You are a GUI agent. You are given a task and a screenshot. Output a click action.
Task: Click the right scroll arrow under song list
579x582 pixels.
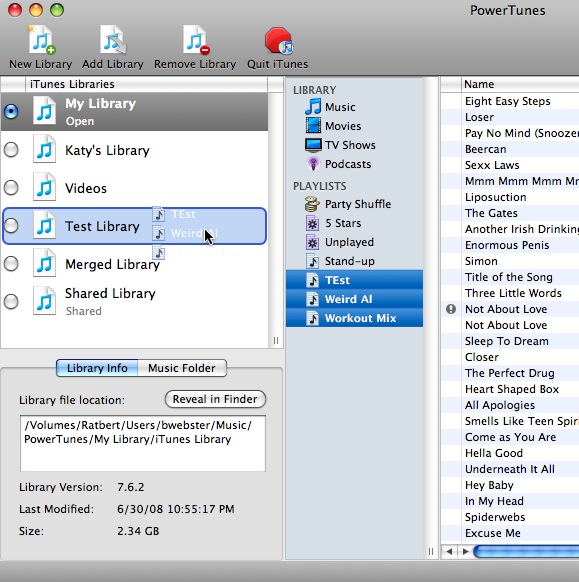click(x=465, y=552)
